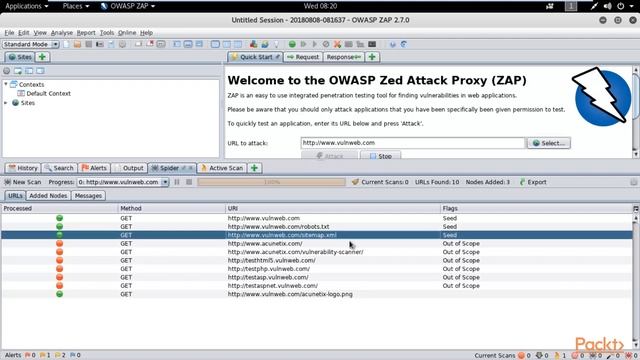Viewport: 640px width, 360px height.
Task: Switch to the Active Scan tab
Action: (x=222, y=168)
